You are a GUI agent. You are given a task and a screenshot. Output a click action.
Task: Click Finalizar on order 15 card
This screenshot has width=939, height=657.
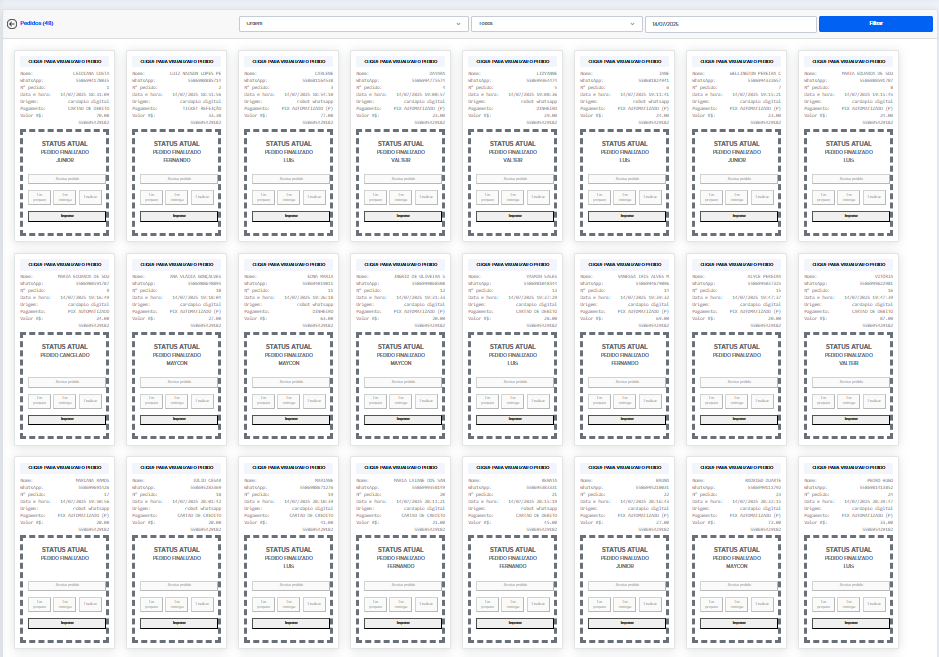click(762, 401)
